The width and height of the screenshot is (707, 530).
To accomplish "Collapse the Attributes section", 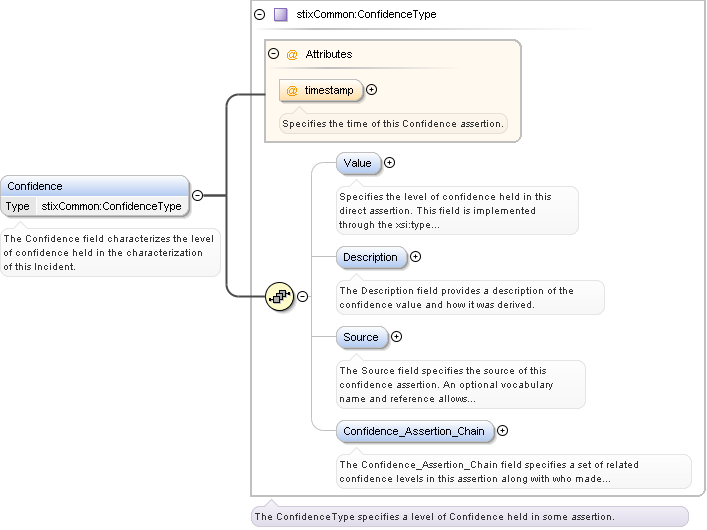I will 273,54.
